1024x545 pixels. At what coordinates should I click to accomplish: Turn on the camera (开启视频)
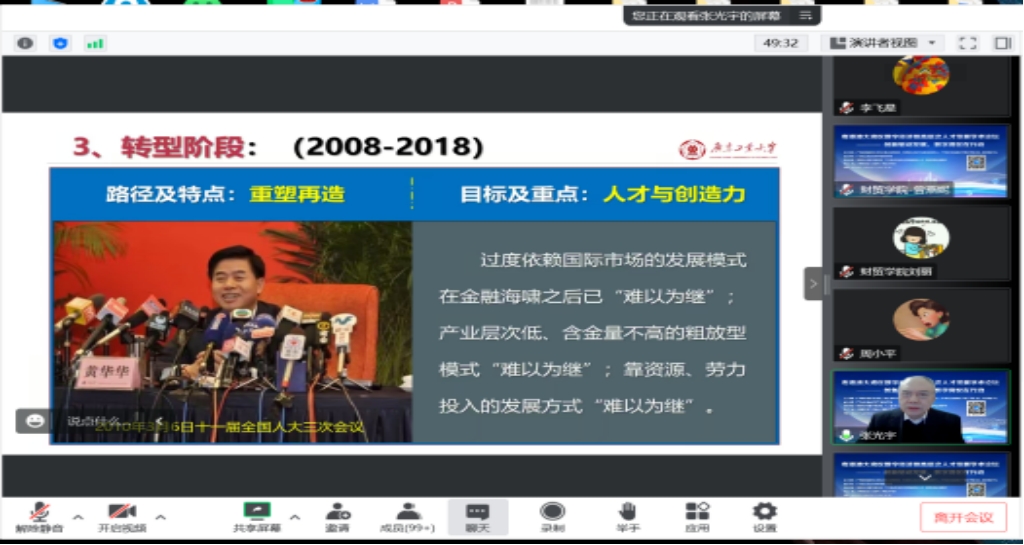(121, 516)
